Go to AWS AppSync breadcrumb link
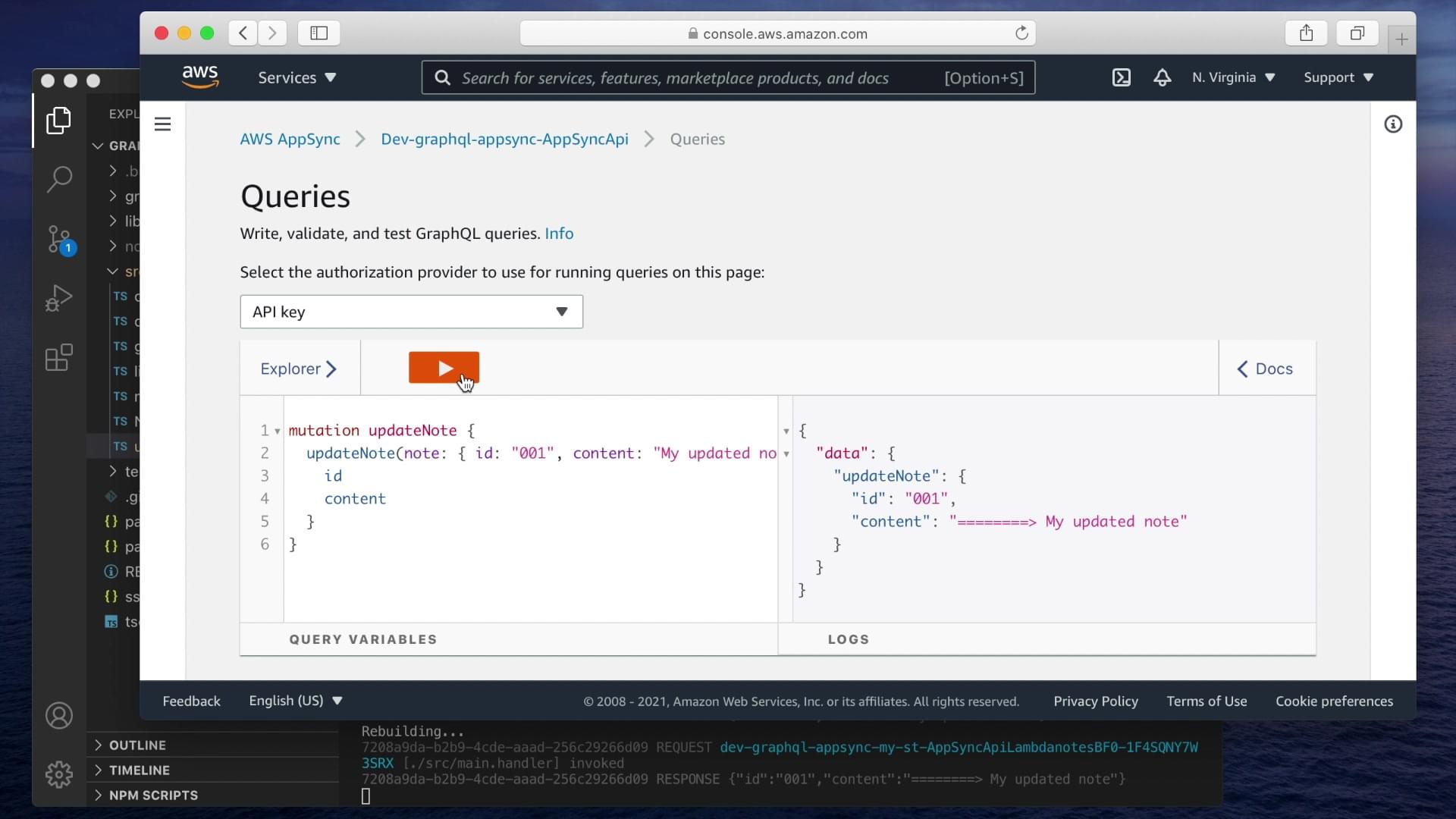This screenshot has width=1456, height=819. pos(290,140)
